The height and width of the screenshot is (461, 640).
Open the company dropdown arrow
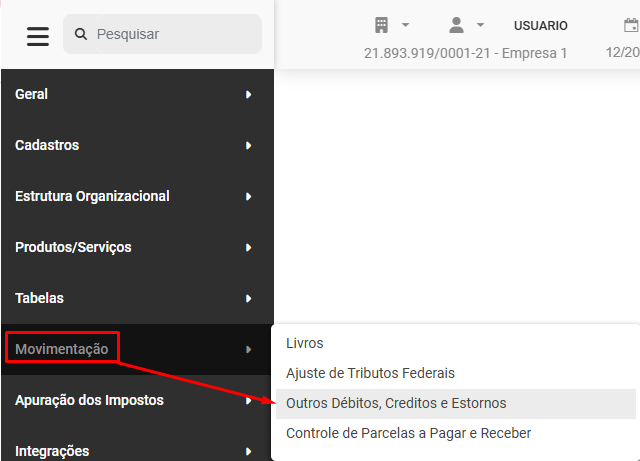pyautogui.click(x=405, y=25)
